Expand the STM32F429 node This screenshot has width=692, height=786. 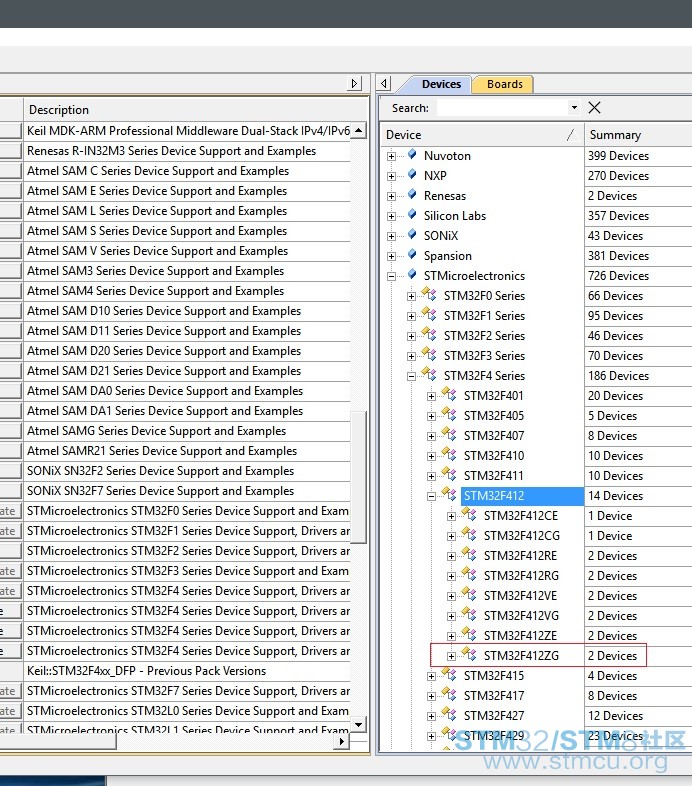pyautogui.click(x=431, y=736)
